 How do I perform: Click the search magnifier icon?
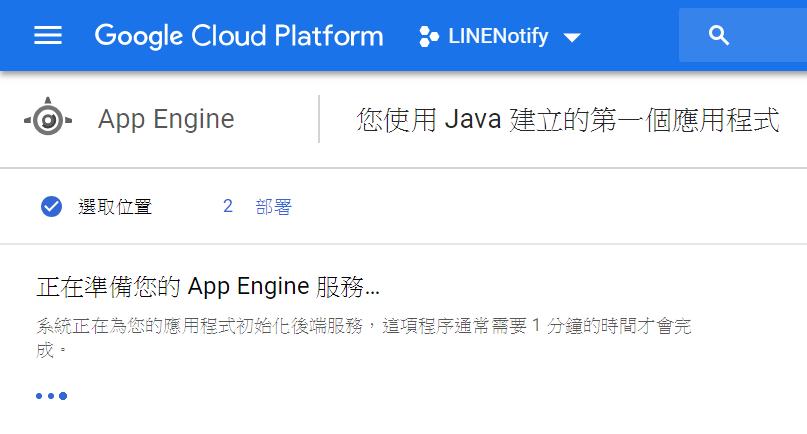coord(718,36)
